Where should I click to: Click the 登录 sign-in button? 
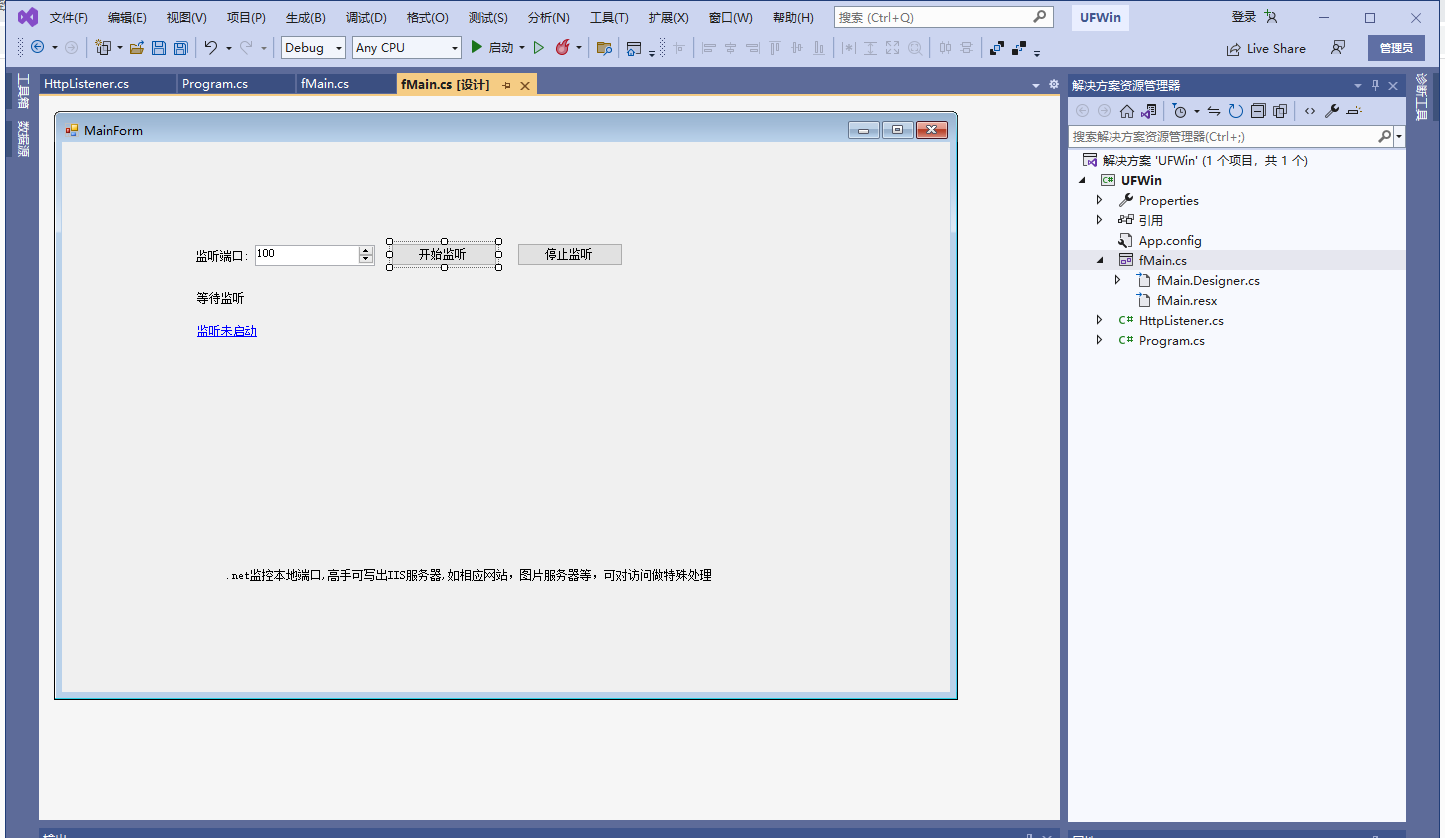point(1244,17)
